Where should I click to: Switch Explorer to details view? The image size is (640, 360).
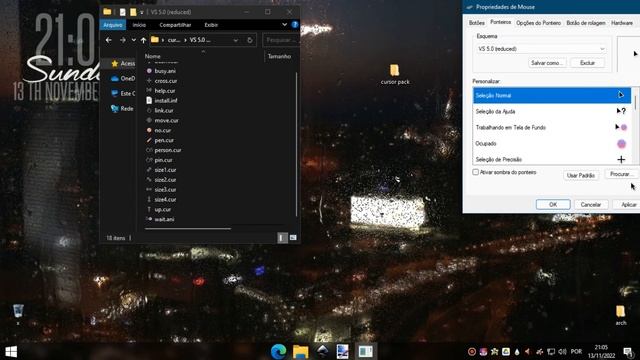point(282,238)
